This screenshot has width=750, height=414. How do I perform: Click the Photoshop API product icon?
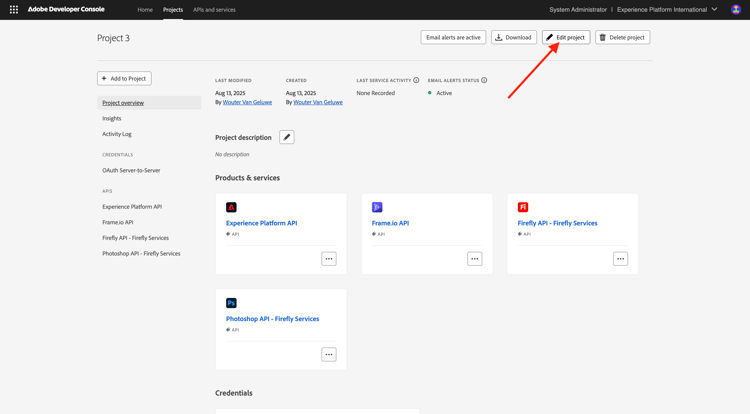231,303
